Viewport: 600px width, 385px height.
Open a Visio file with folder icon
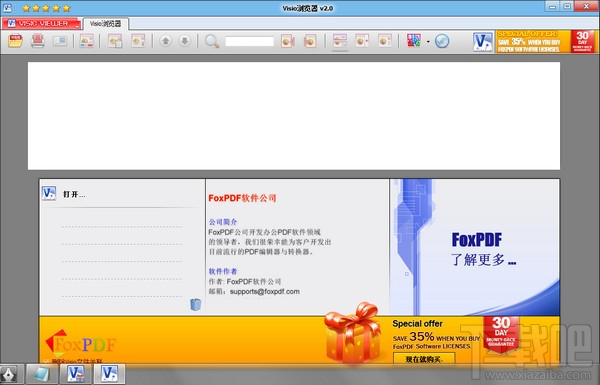(15, 41)
